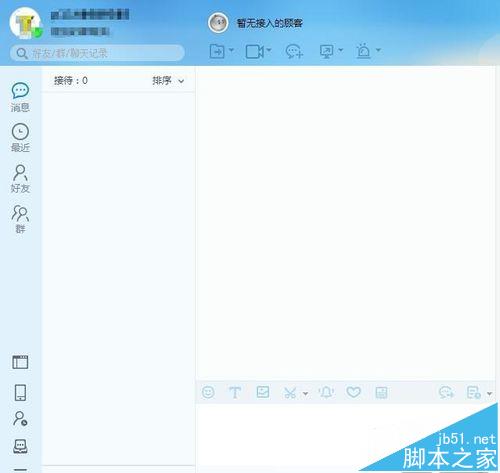Expand the send file dropdown arrow

click(231, 50)
